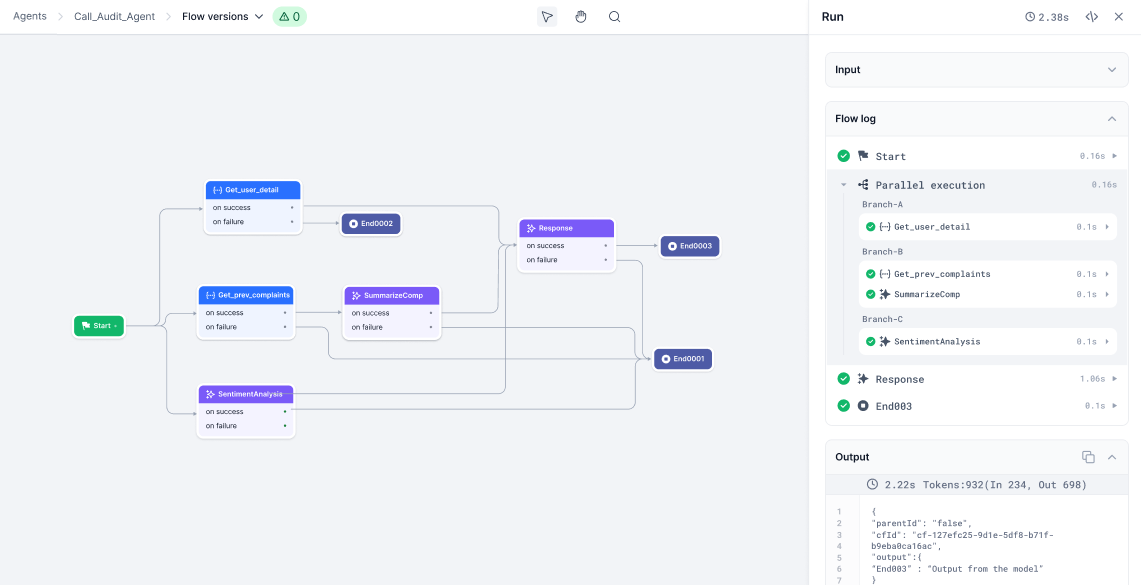Click the run duration clock icon
The height and width of the screenshot is (585, 1141).
(x=1031, y=17)
